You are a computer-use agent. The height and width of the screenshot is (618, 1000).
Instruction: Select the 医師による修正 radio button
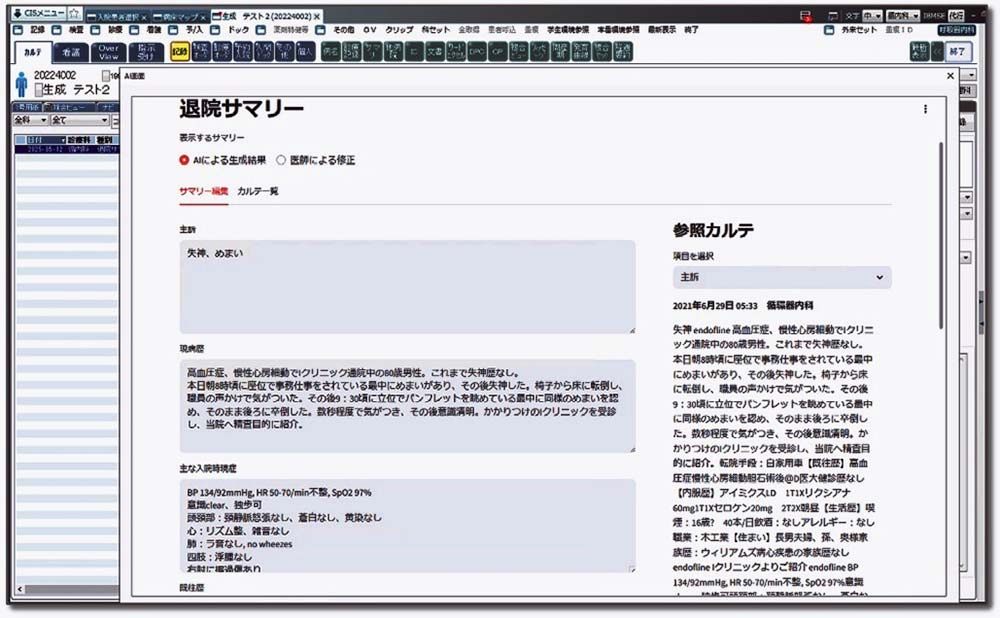[x=281, y=160]
